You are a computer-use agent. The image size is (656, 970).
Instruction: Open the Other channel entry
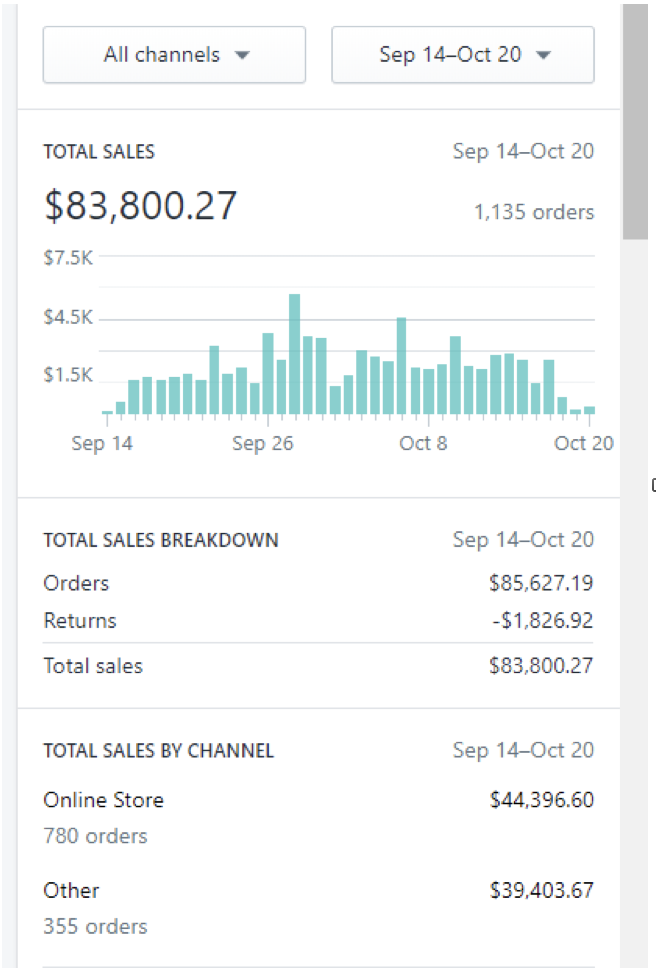tap(71, 890)
